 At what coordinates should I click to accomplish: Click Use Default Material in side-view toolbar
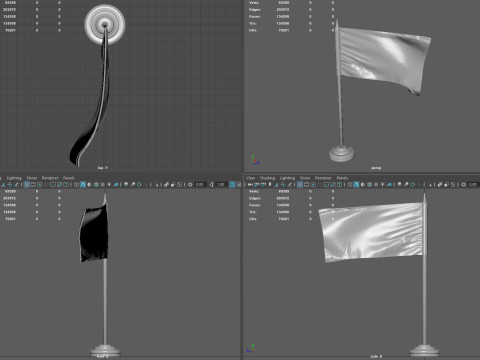click(363, 184)
